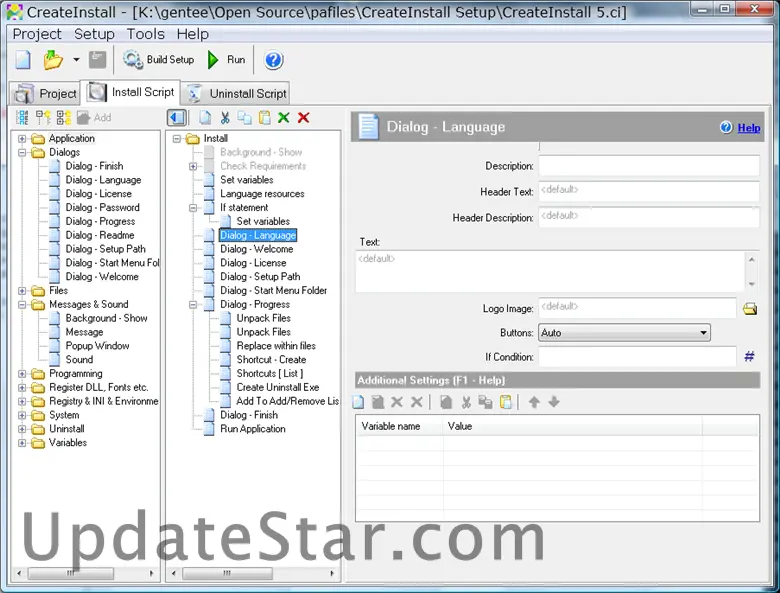780x593 pixels.
Task: Open the recent projects dropdown arrow
Action: click(76, 60)
